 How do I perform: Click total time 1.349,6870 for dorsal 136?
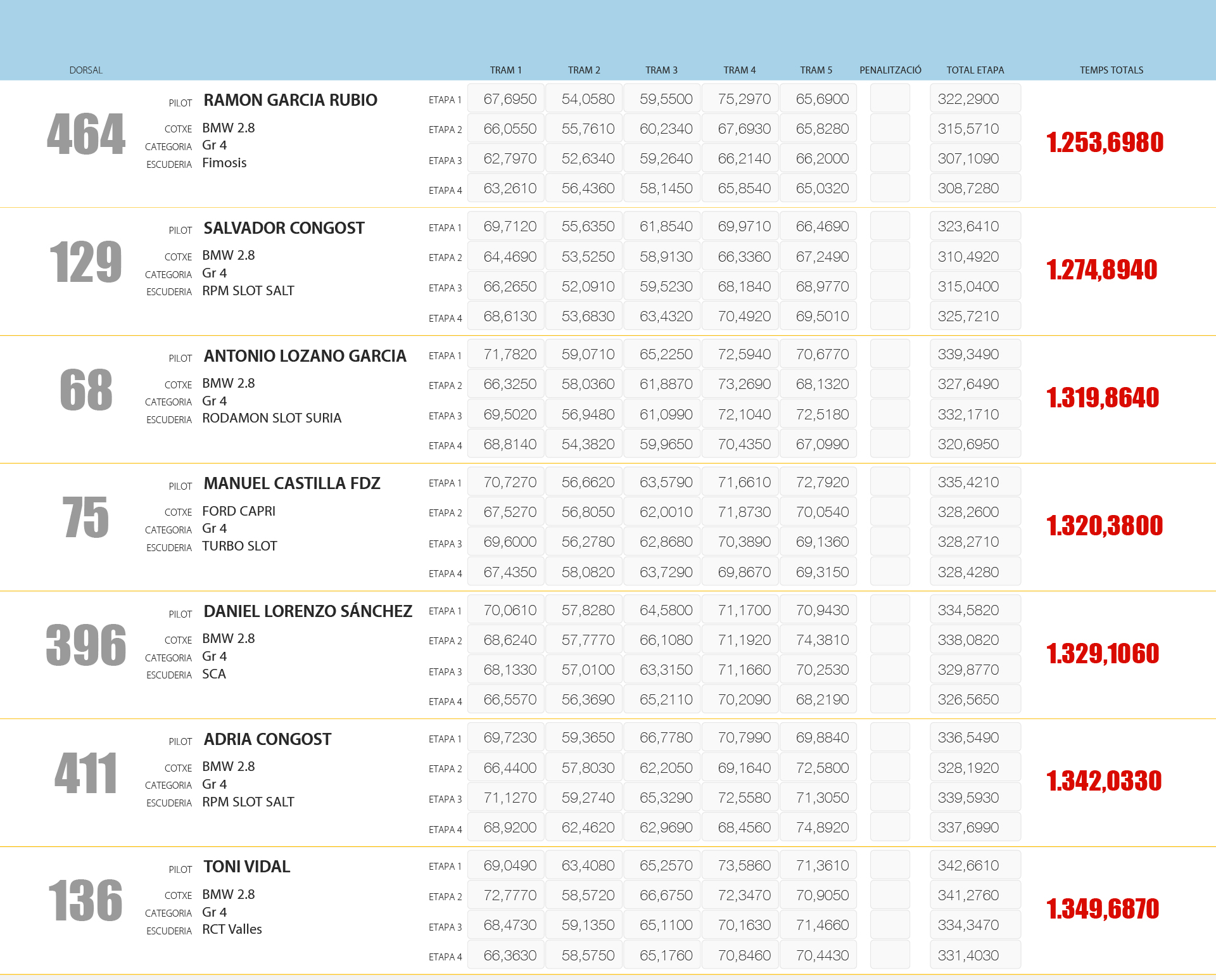(x=1103, y=909)
